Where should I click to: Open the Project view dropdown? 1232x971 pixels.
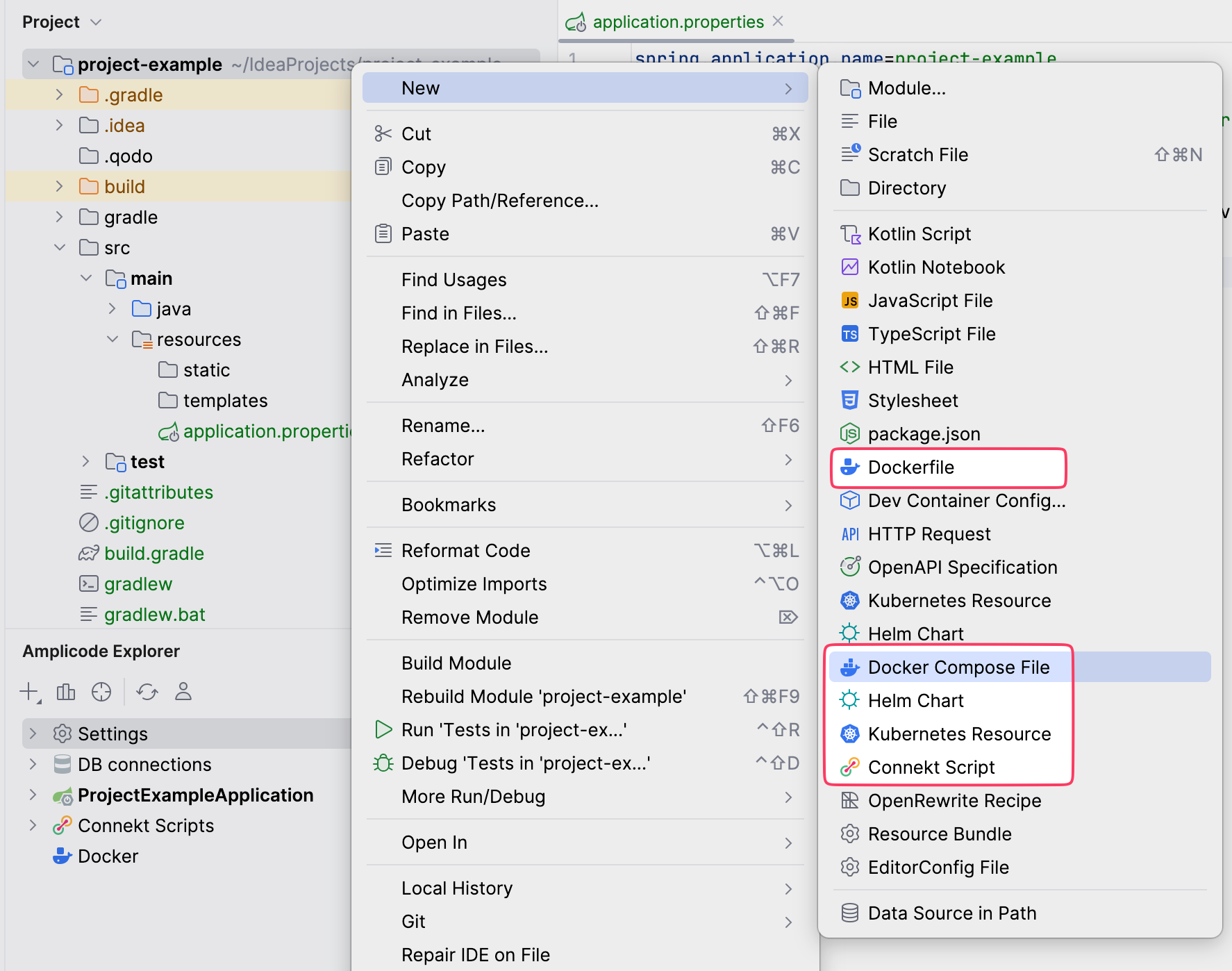[96, 22]
